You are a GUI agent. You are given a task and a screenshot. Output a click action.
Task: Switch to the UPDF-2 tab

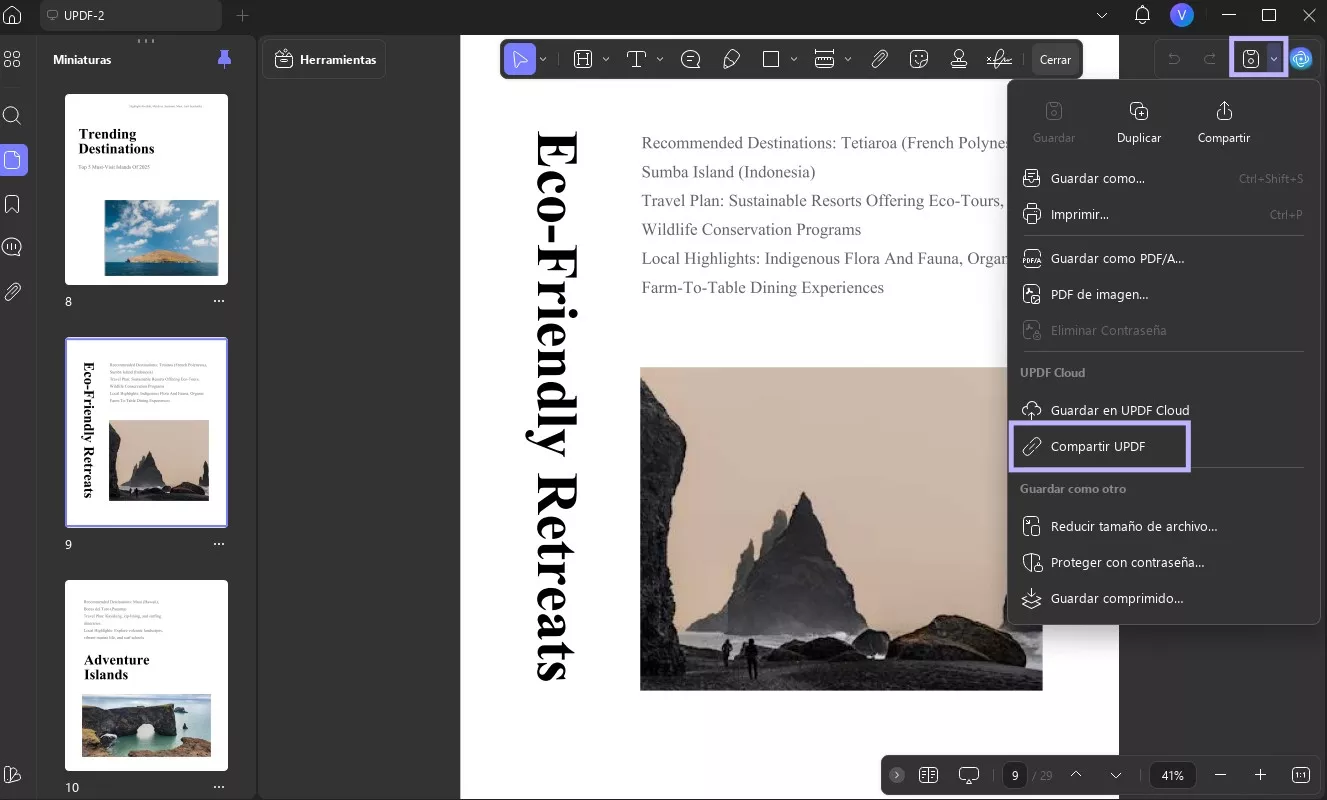point(131,15)
